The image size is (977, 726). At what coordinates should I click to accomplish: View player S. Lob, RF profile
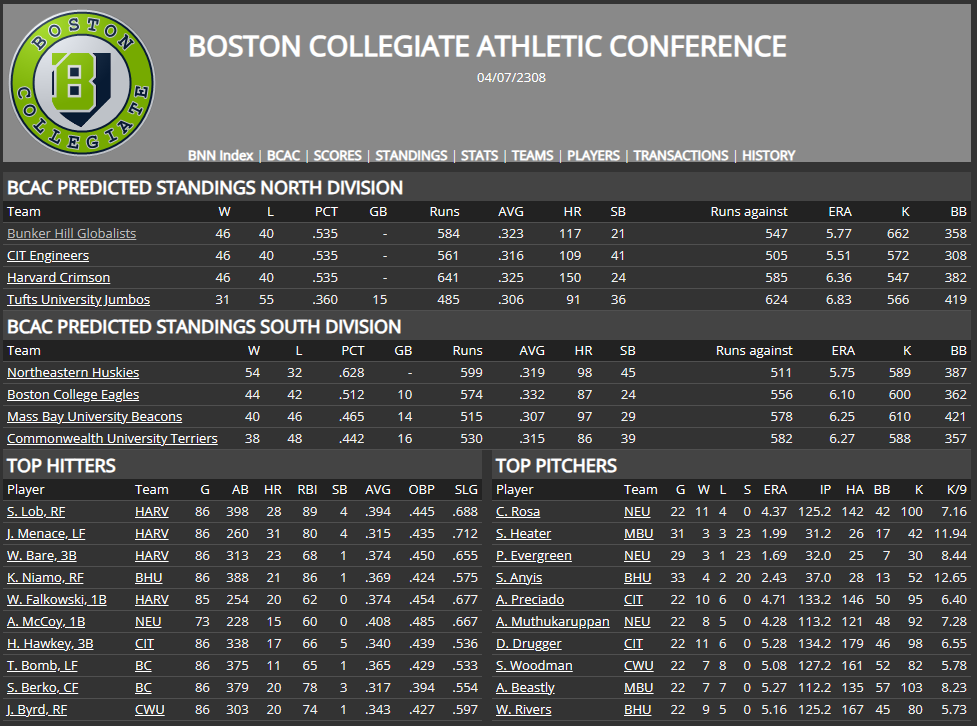point(36,511)
